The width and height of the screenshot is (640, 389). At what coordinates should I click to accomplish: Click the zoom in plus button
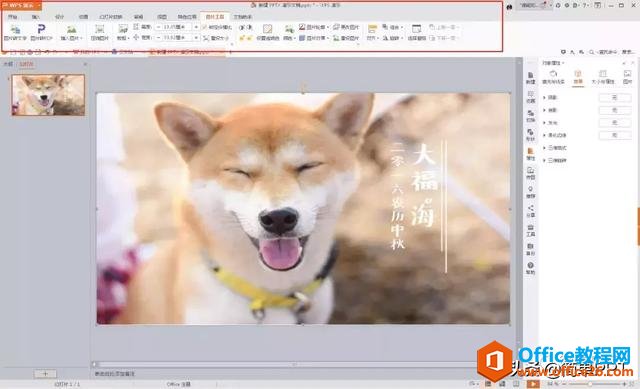tap(624, 384)
